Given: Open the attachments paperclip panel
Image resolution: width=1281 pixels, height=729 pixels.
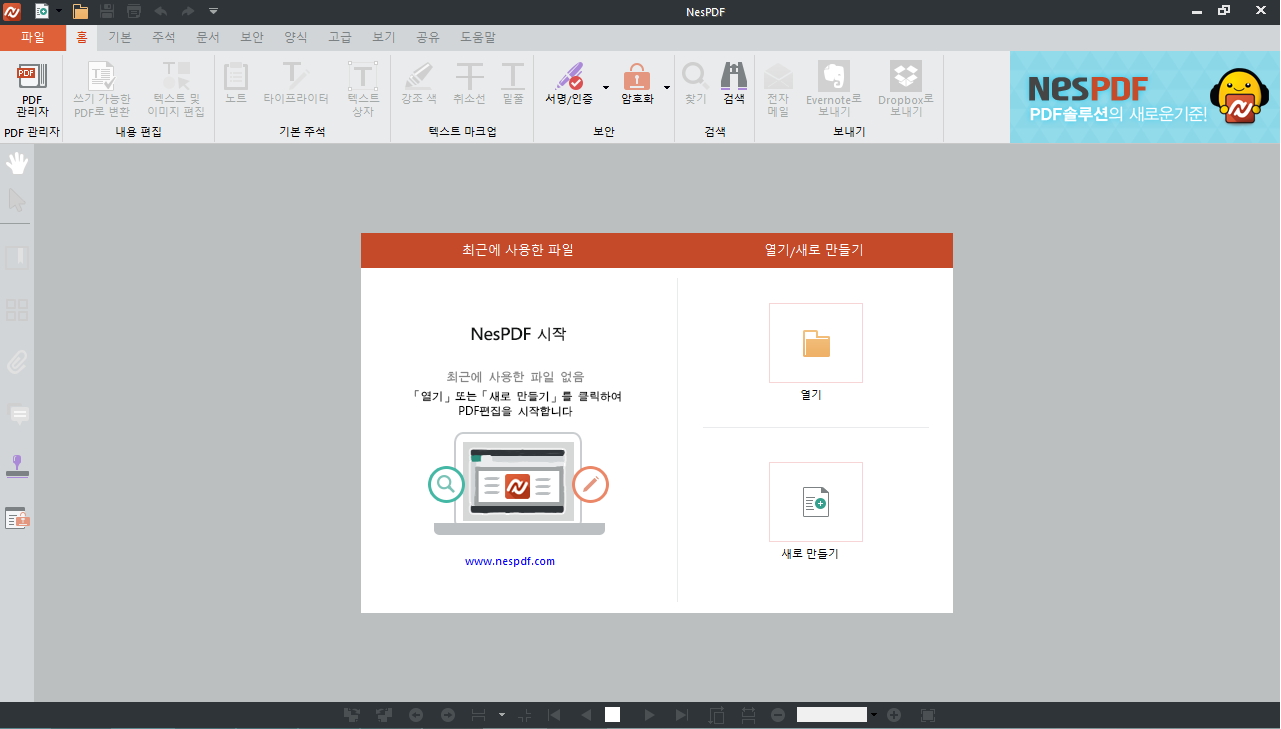Looking at the screenshot, I should coord(17,361).
